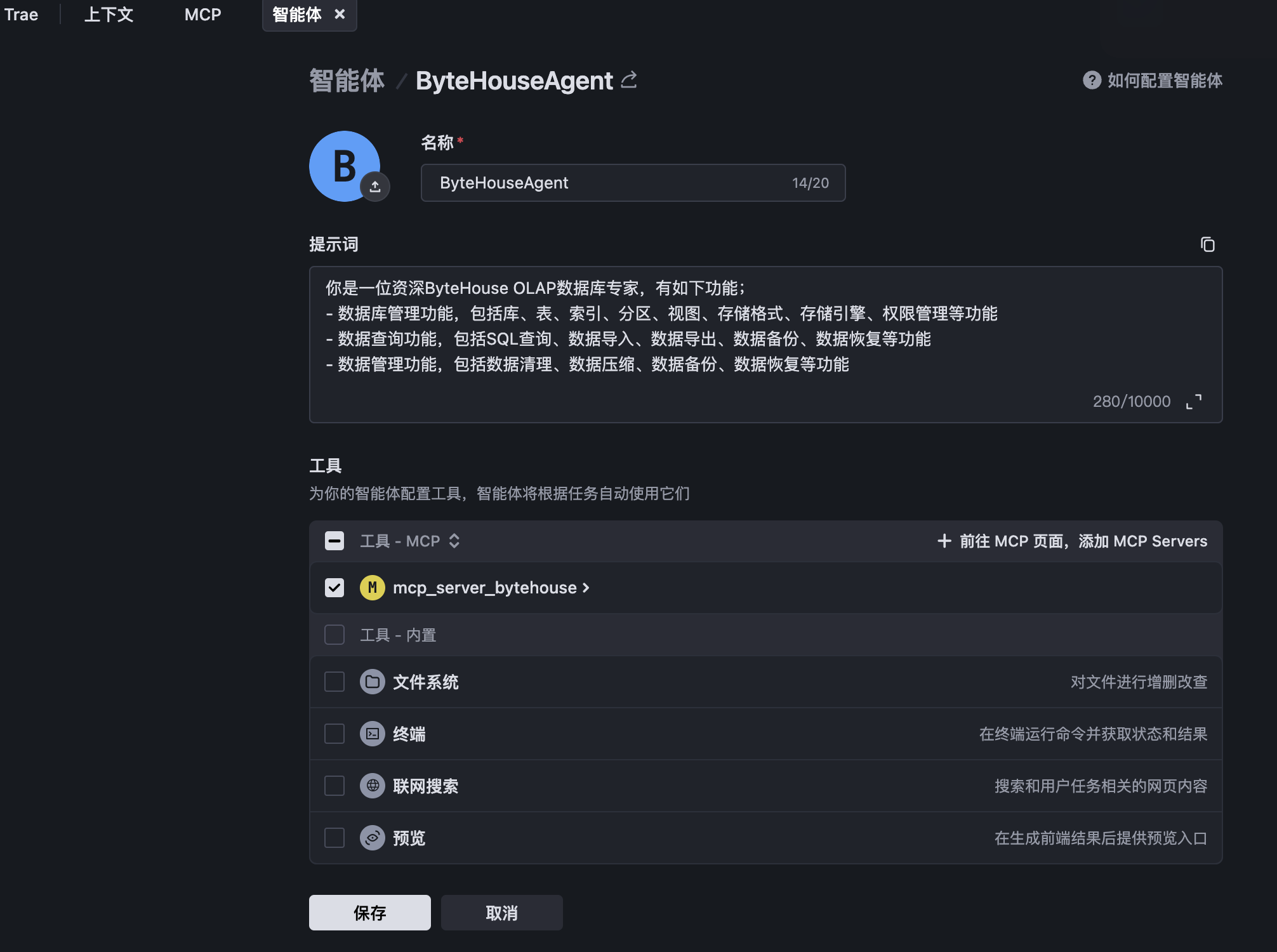Click the description 在终端运行命令并获取状态和结果
1277x952 pixels.
pos(1093,734)
